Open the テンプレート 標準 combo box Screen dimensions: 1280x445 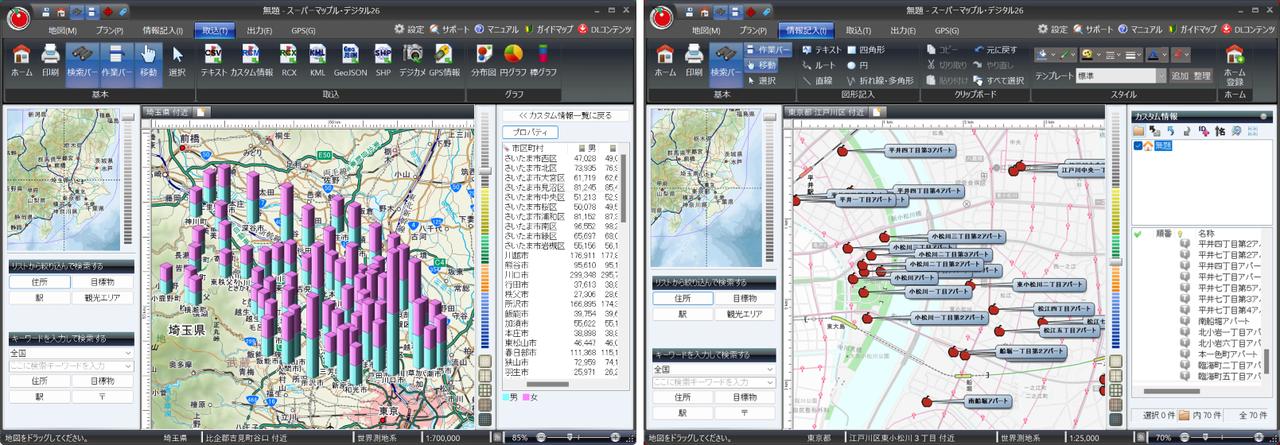(x=1120, y=76)
